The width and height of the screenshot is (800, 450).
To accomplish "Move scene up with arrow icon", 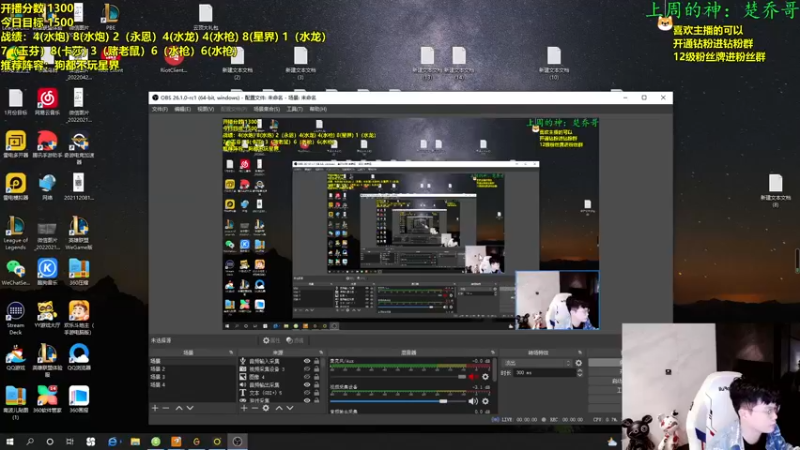I will tap(179, 408).
